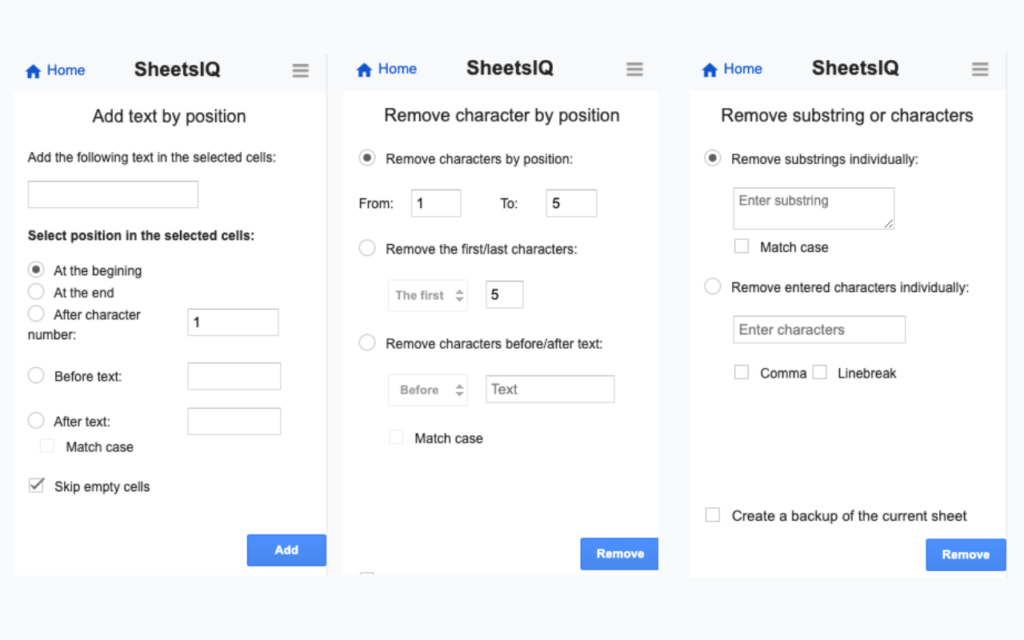The width and height of the screenshot is (1024, 640).
Task: Open hamburger menu in Remove character by position panel
Action: click(x=635, y=69)
